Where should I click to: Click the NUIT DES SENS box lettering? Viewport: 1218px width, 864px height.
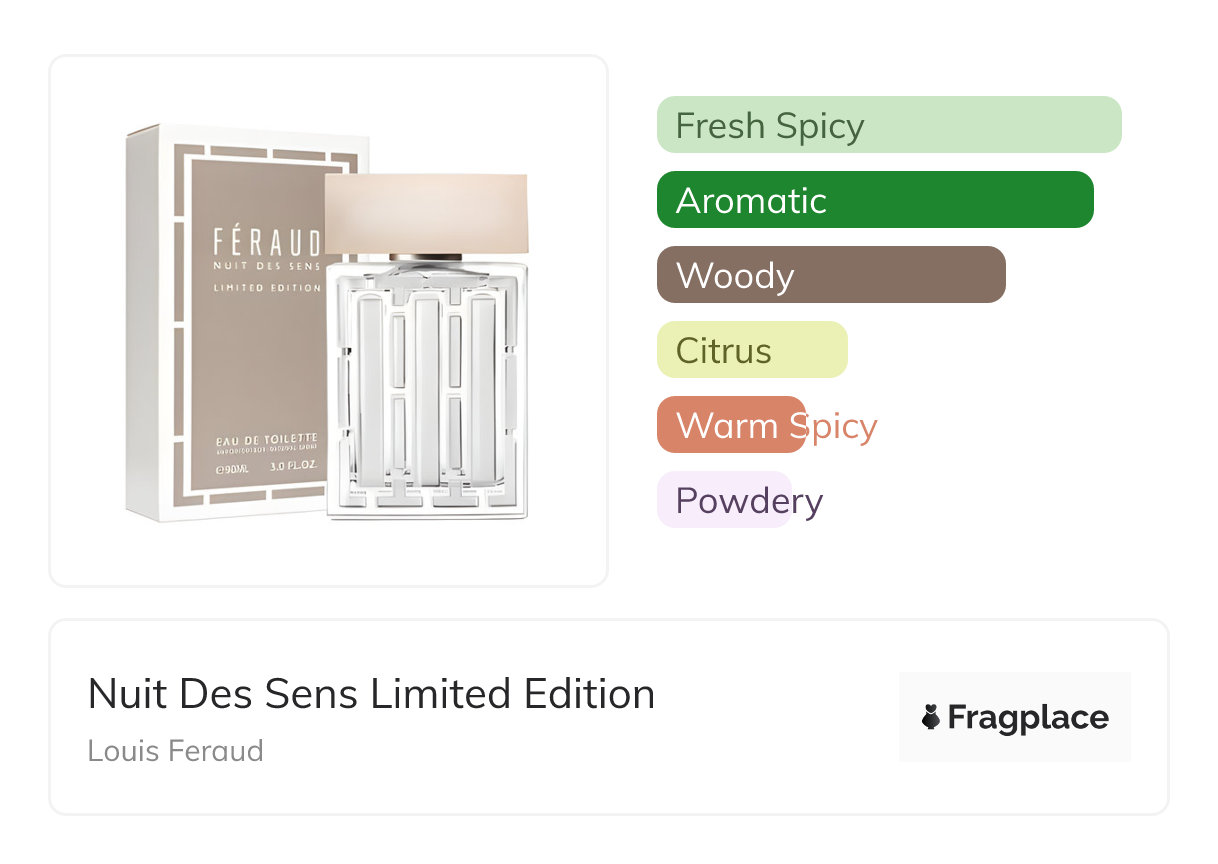[267, 267]
